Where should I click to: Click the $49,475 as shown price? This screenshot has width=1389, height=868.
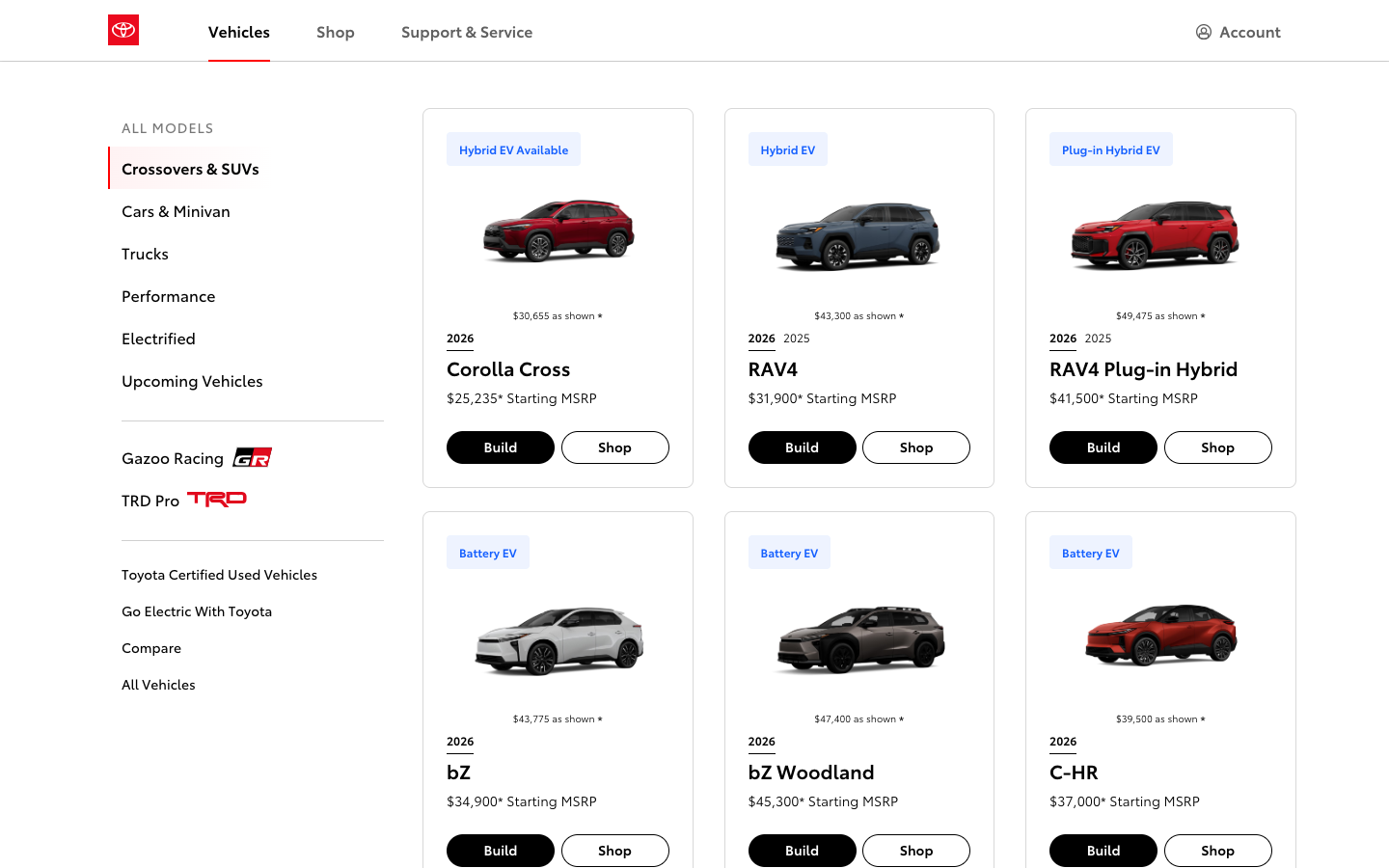[1160, 315]
